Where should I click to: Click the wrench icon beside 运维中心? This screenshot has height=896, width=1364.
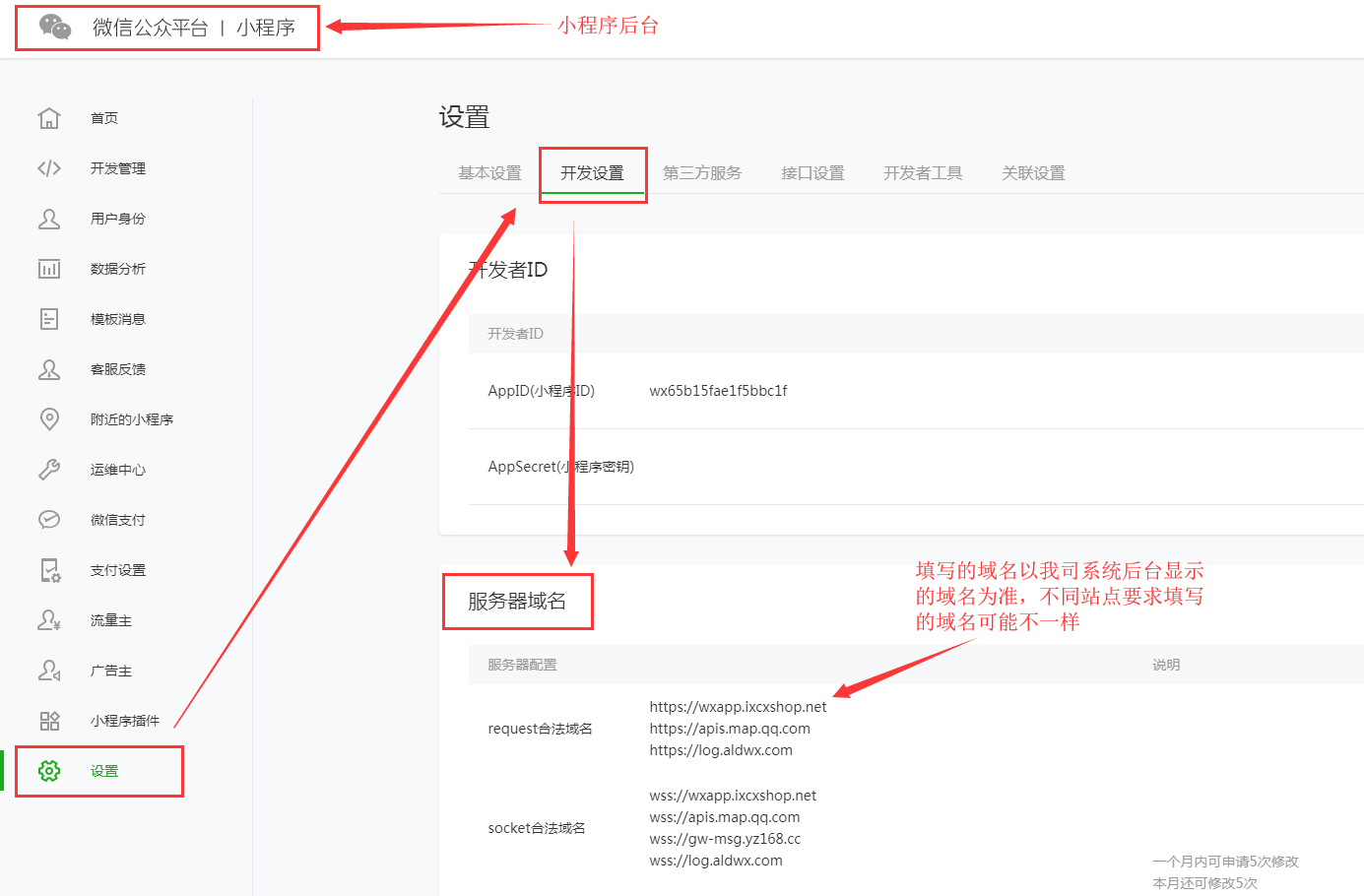[49, 470]
